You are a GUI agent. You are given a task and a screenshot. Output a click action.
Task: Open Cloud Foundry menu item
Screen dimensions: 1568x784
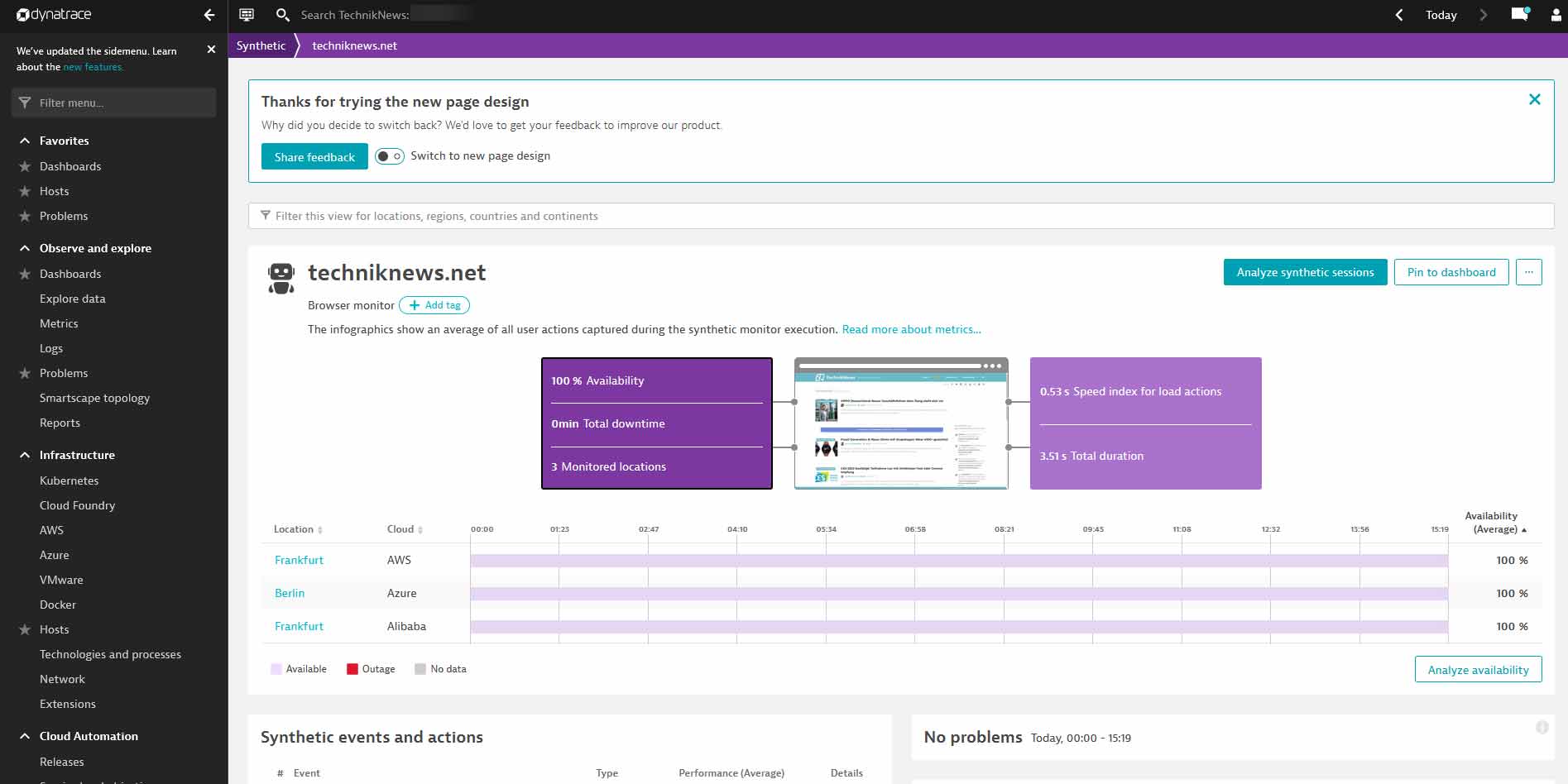[77, 505]
